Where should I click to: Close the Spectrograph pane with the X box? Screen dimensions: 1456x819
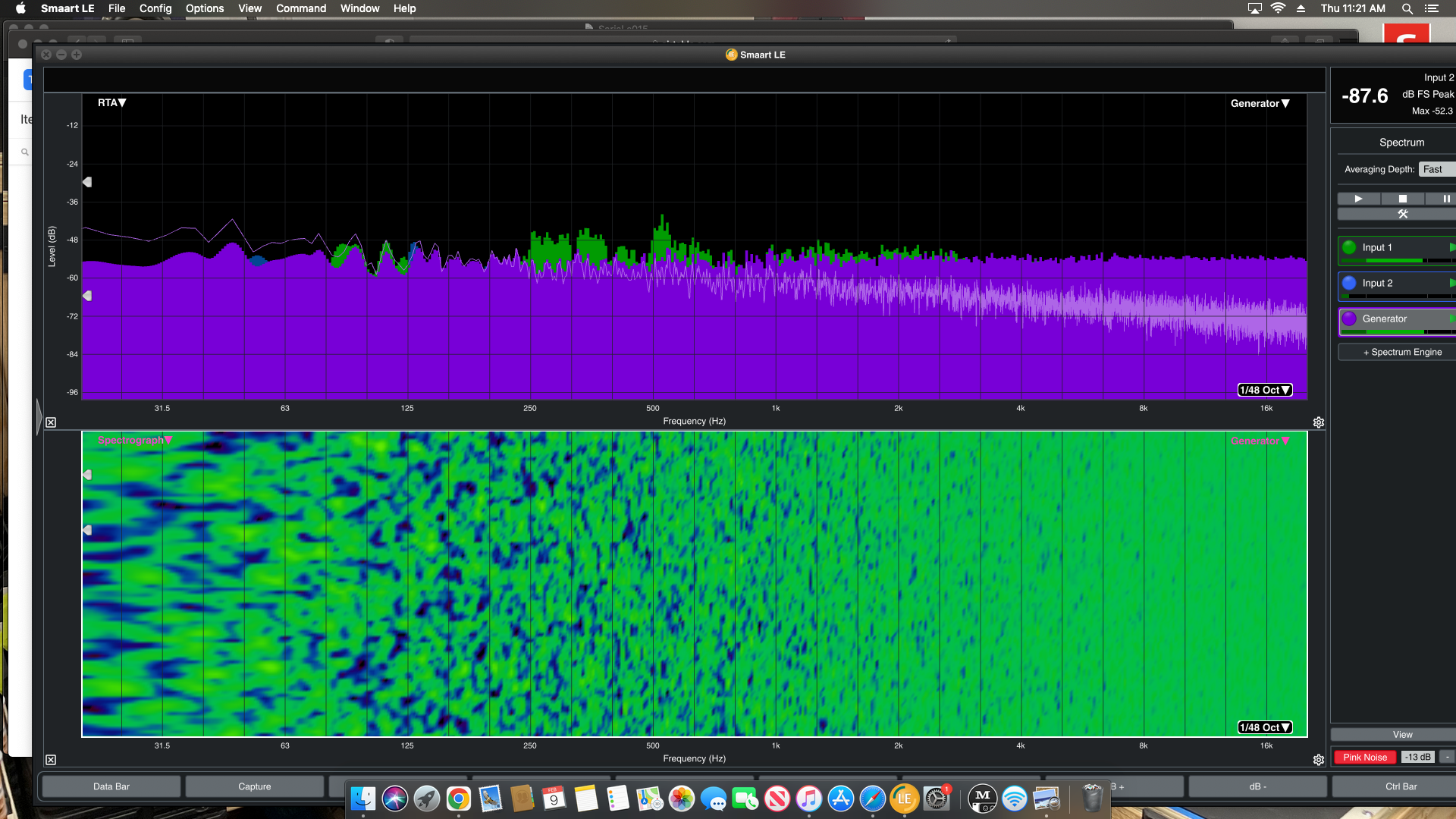click(51, 760)
